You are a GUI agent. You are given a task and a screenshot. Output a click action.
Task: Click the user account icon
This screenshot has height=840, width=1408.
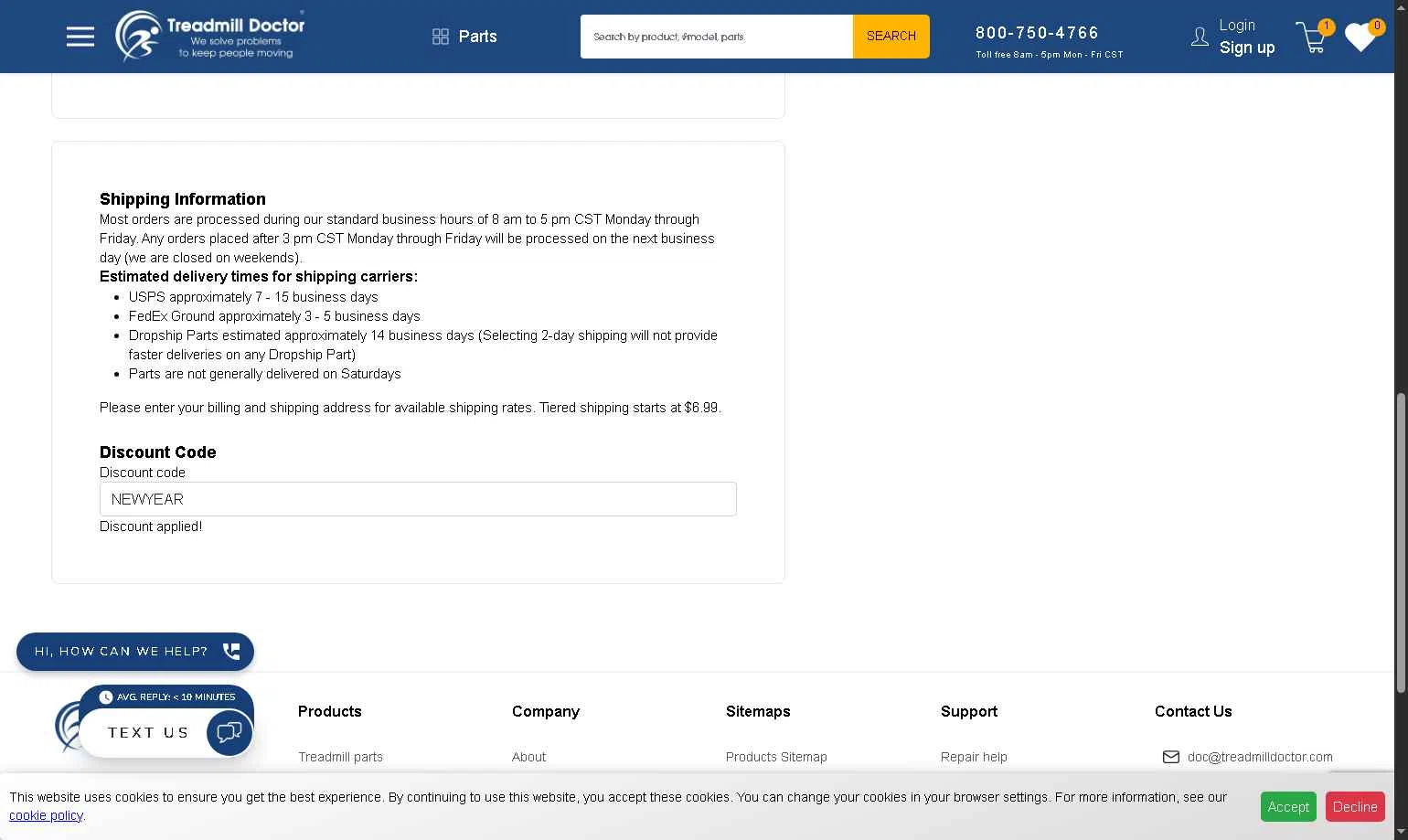click(x=1200, y=37)
